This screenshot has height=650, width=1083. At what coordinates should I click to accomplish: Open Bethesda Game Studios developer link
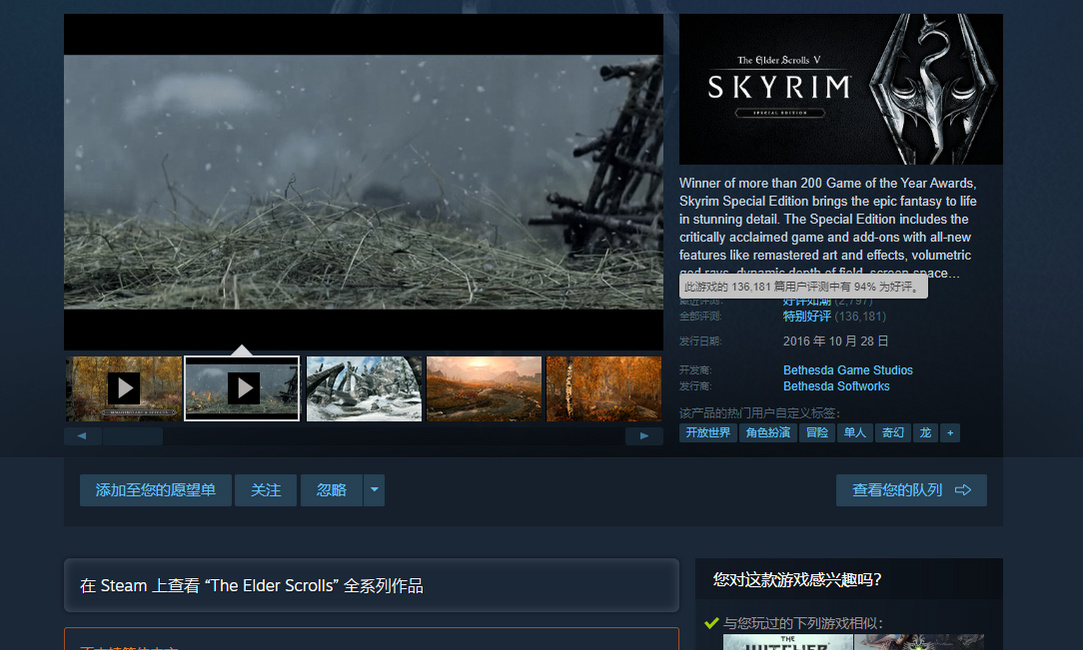[847, 370]
